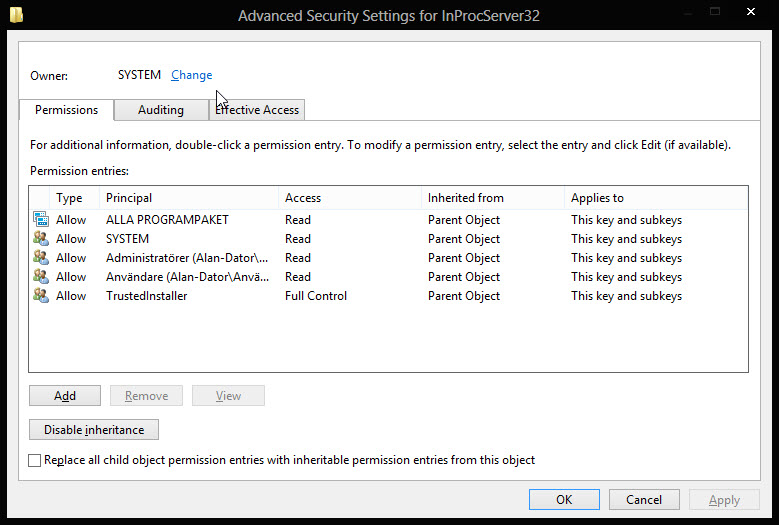Tick the Replace all child object permissions checkbox
This screenshot has height=525, width=779.
pyautogui.click(x=35, y=460)
